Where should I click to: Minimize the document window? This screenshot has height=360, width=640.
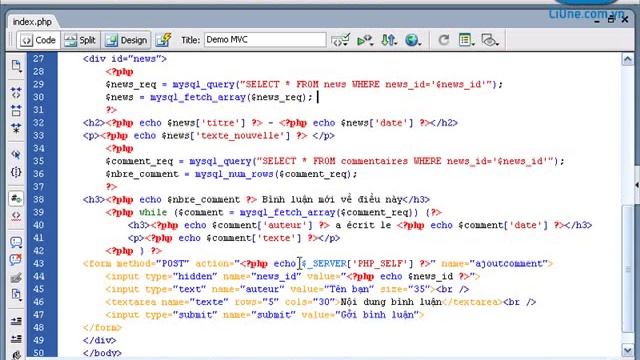click(597, 20)
